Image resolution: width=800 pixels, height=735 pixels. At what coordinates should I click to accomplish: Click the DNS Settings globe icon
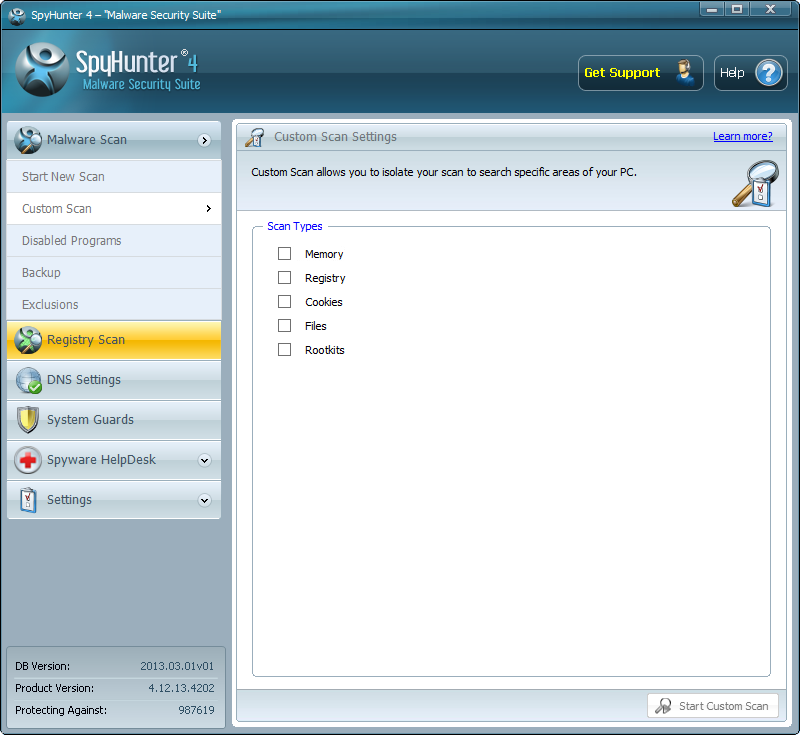pos(28,380)
